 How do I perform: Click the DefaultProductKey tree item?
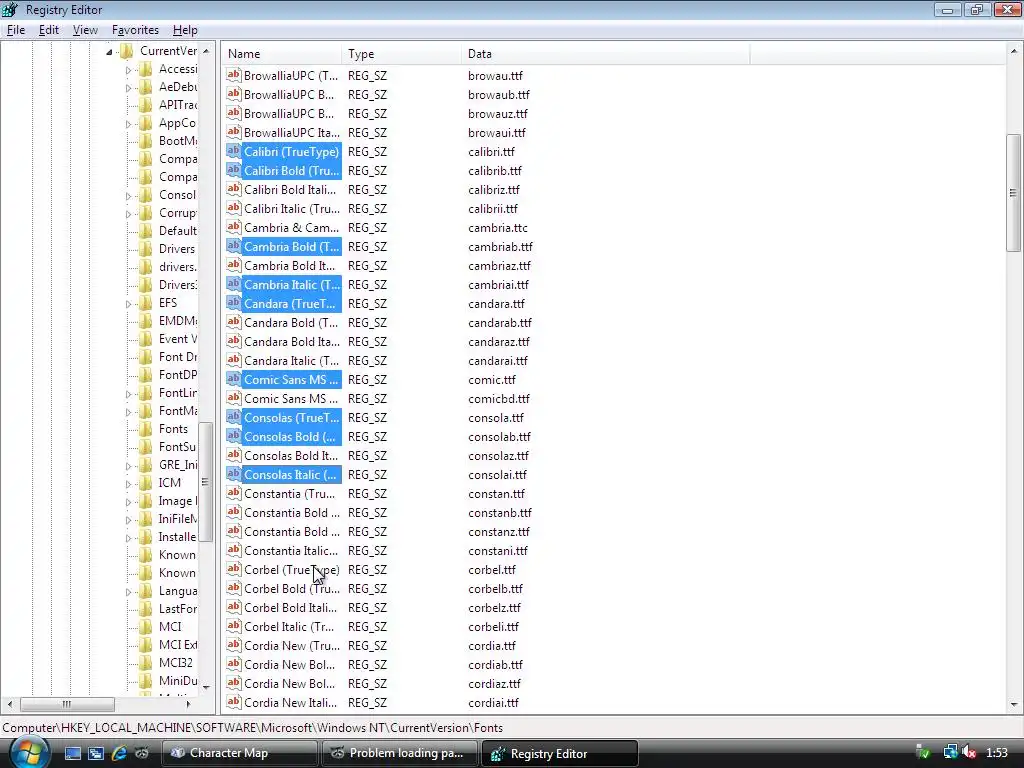[177, 231]
